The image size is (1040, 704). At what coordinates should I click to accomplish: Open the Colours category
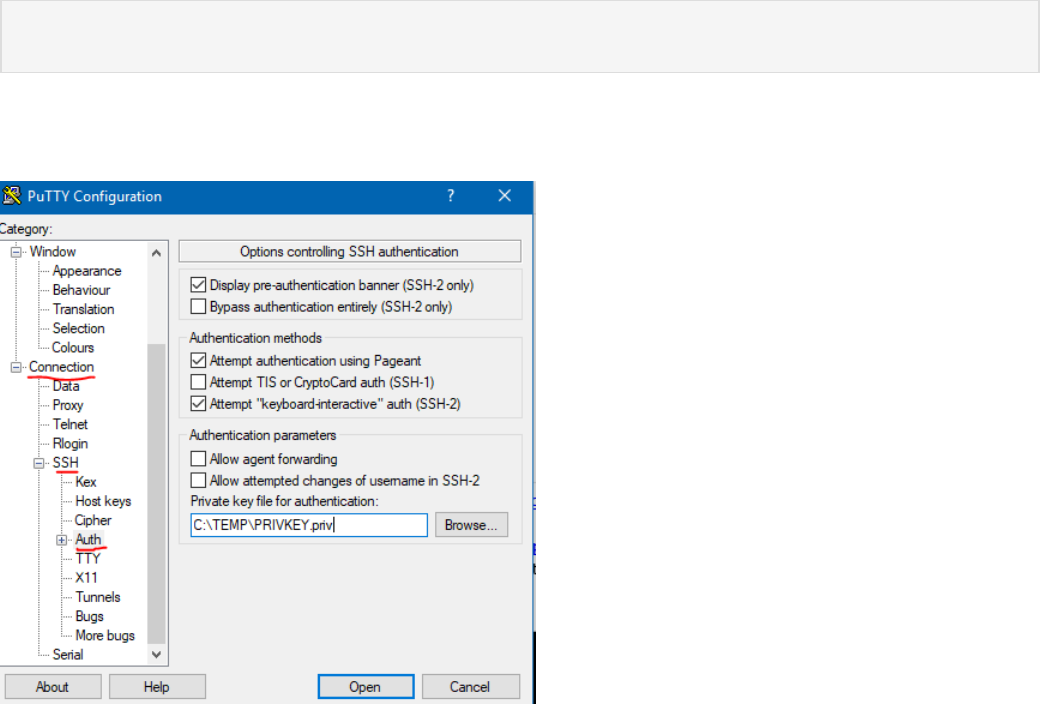point(73,348)
